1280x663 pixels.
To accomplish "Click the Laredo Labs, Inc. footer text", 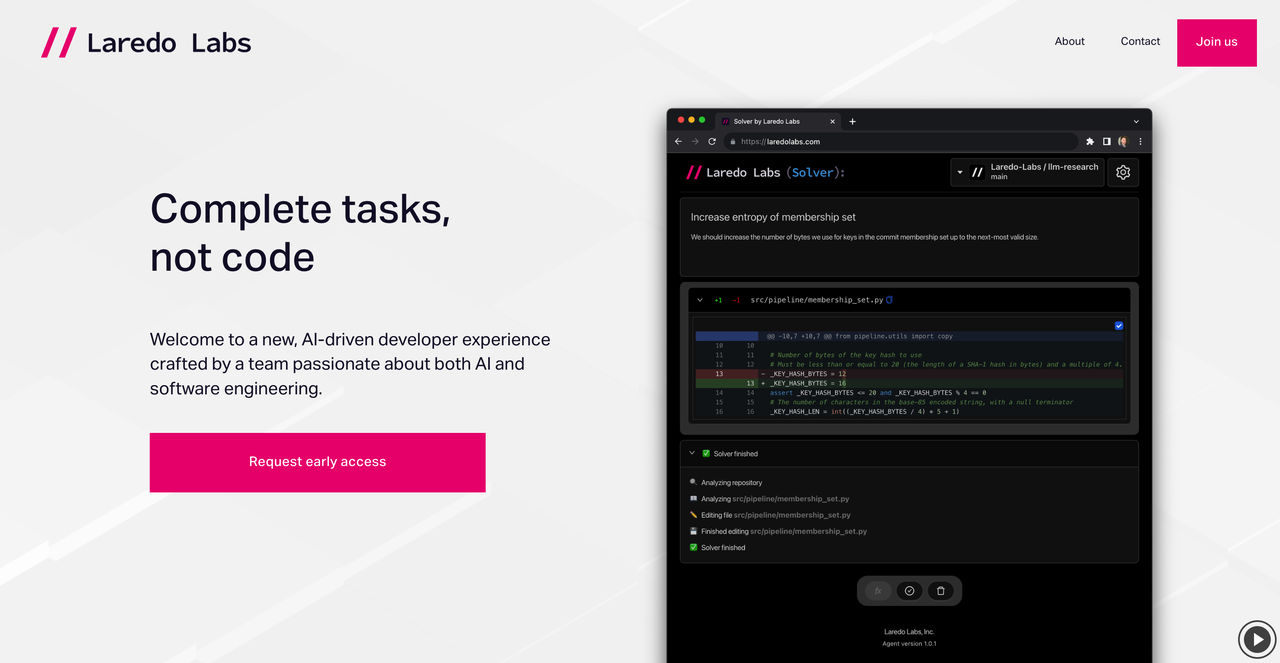I will tap(909, 632).
